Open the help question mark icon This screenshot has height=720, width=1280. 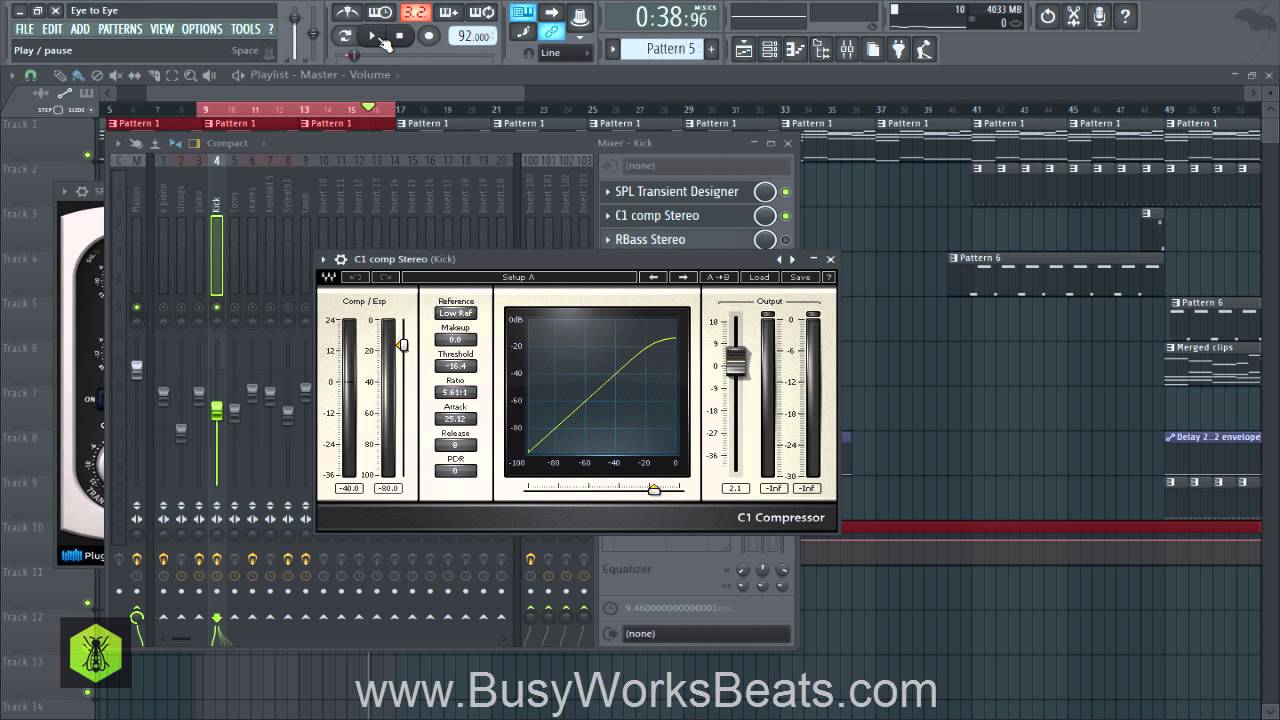(x=1125, y=16)
